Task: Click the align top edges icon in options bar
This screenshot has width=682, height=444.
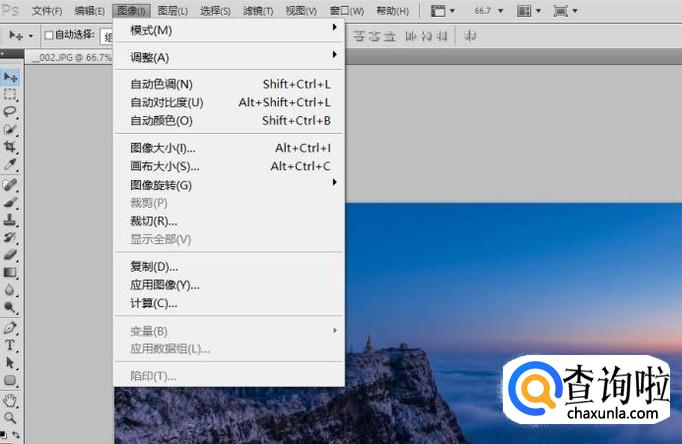Action: pos(359,36)
